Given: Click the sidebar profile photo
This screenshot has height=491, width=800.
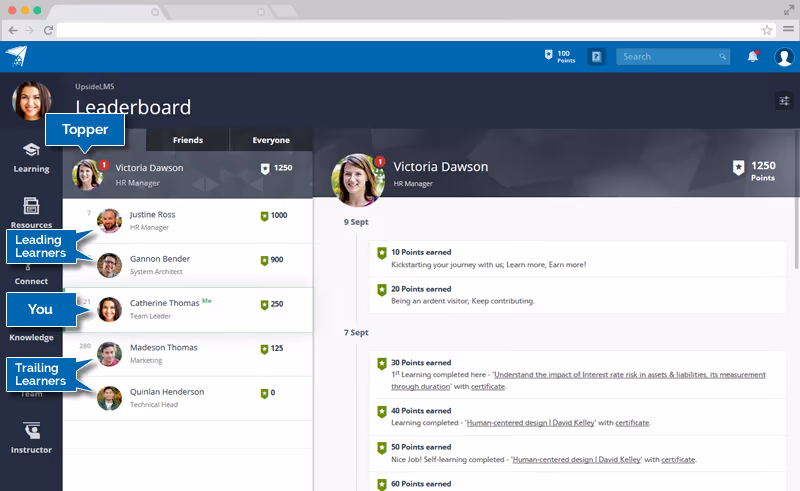Looking at the screenshot, I should [x=32, y=101].
